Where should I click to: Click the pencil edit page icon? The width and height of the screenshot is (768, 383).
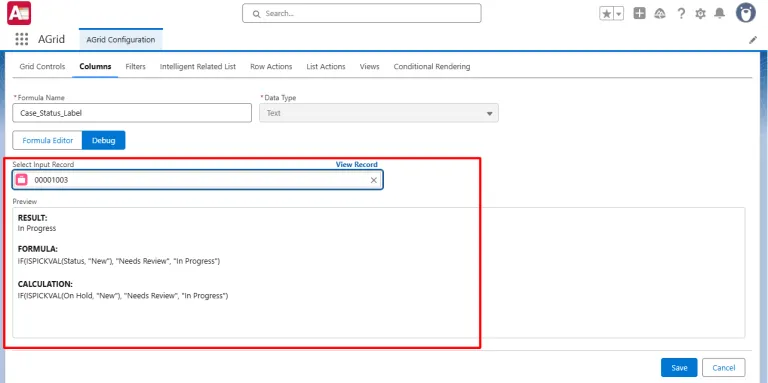coord(753,40)
